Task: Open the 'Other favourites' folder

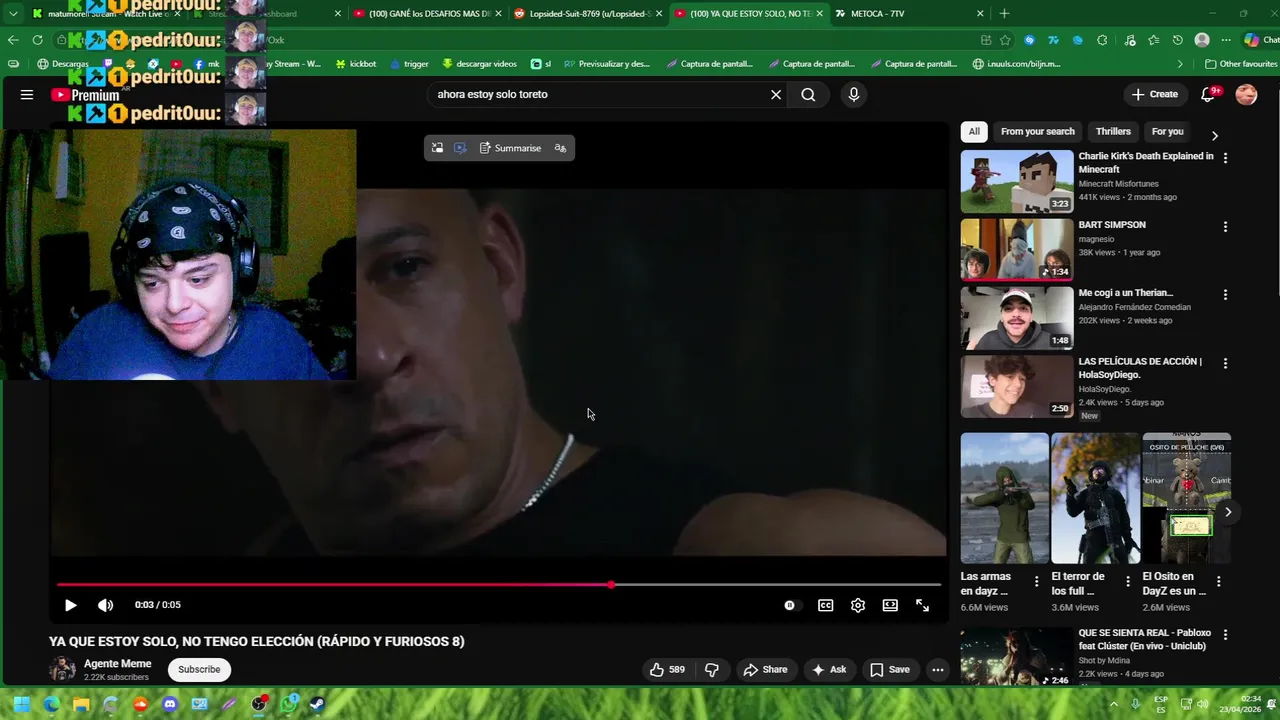Action: coord(1240,64)
